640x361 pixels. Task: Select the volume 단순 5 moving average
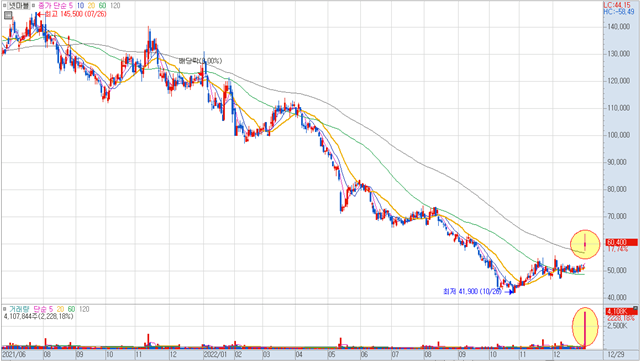(43, 309)
